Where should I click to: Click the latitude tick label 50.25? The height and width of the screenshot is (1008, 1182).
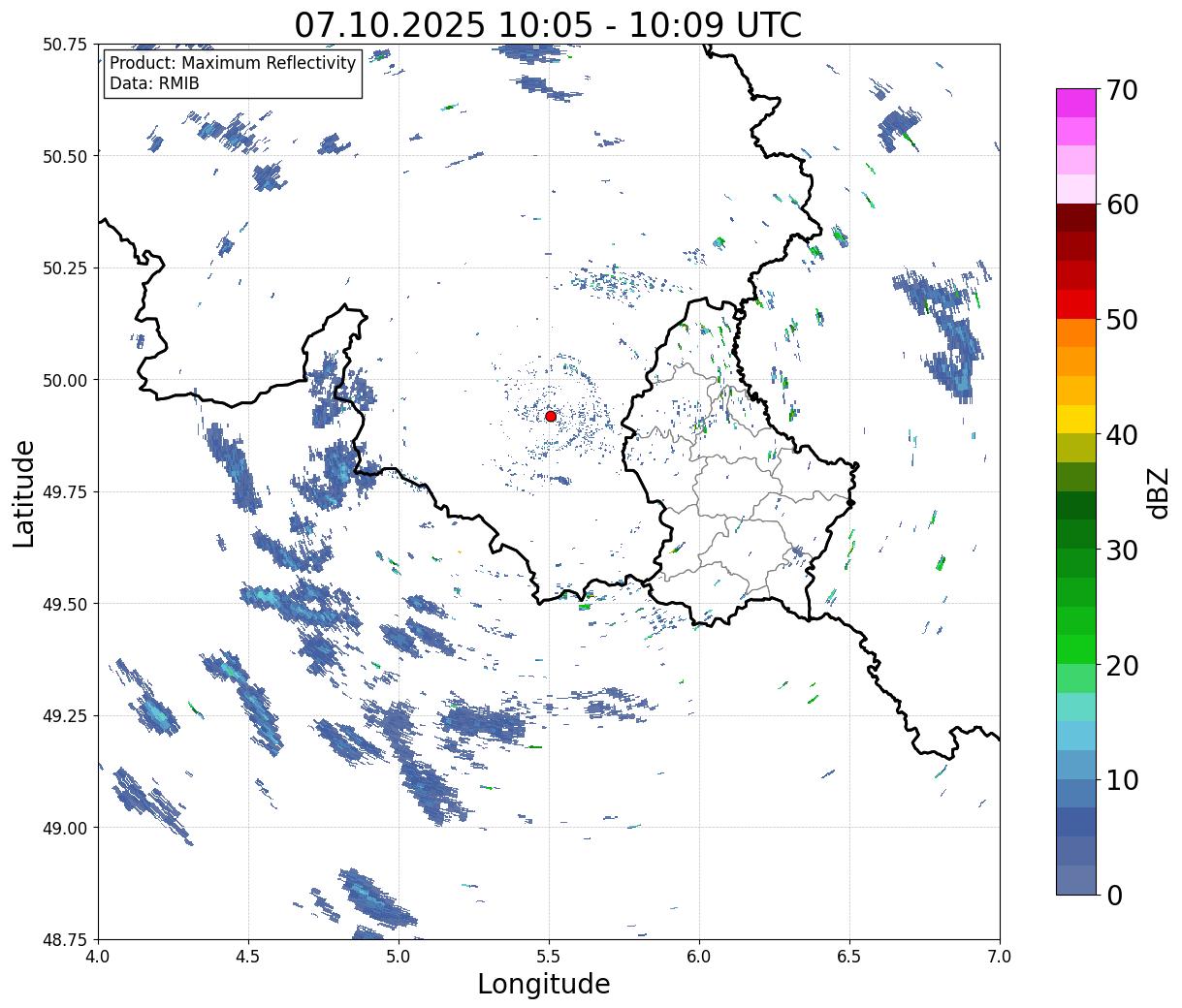(65, 268)
